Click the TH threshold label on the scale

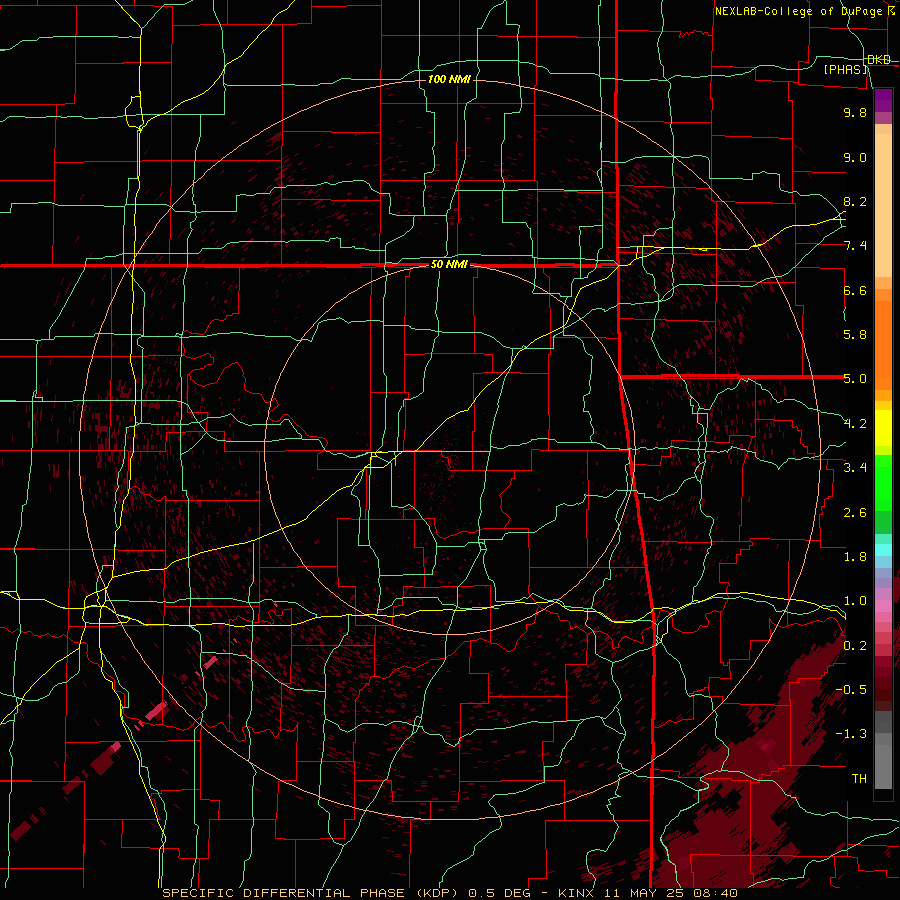(x=859, y=779)
